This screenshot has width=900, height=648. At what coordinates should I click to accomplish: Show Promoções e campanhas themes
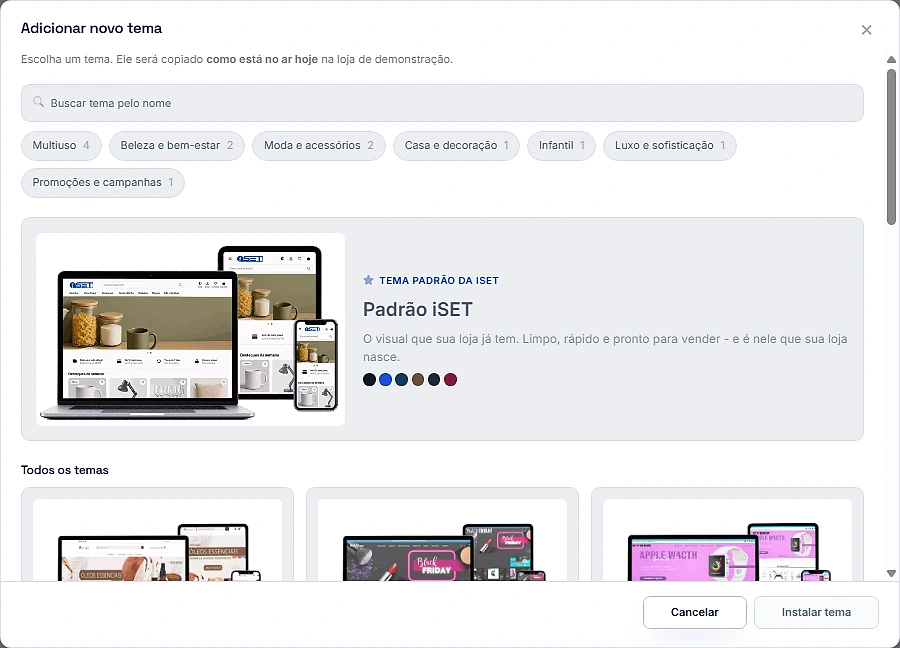tap(103, 183)
